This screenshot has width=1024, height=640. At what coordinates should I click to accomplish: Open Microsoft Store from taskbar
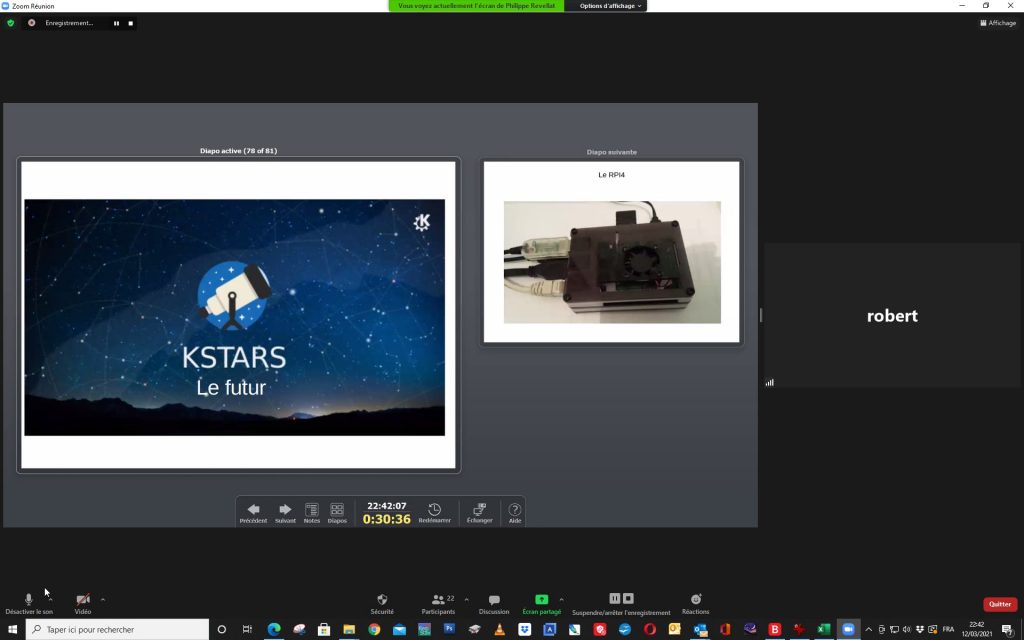coord(324,630)
